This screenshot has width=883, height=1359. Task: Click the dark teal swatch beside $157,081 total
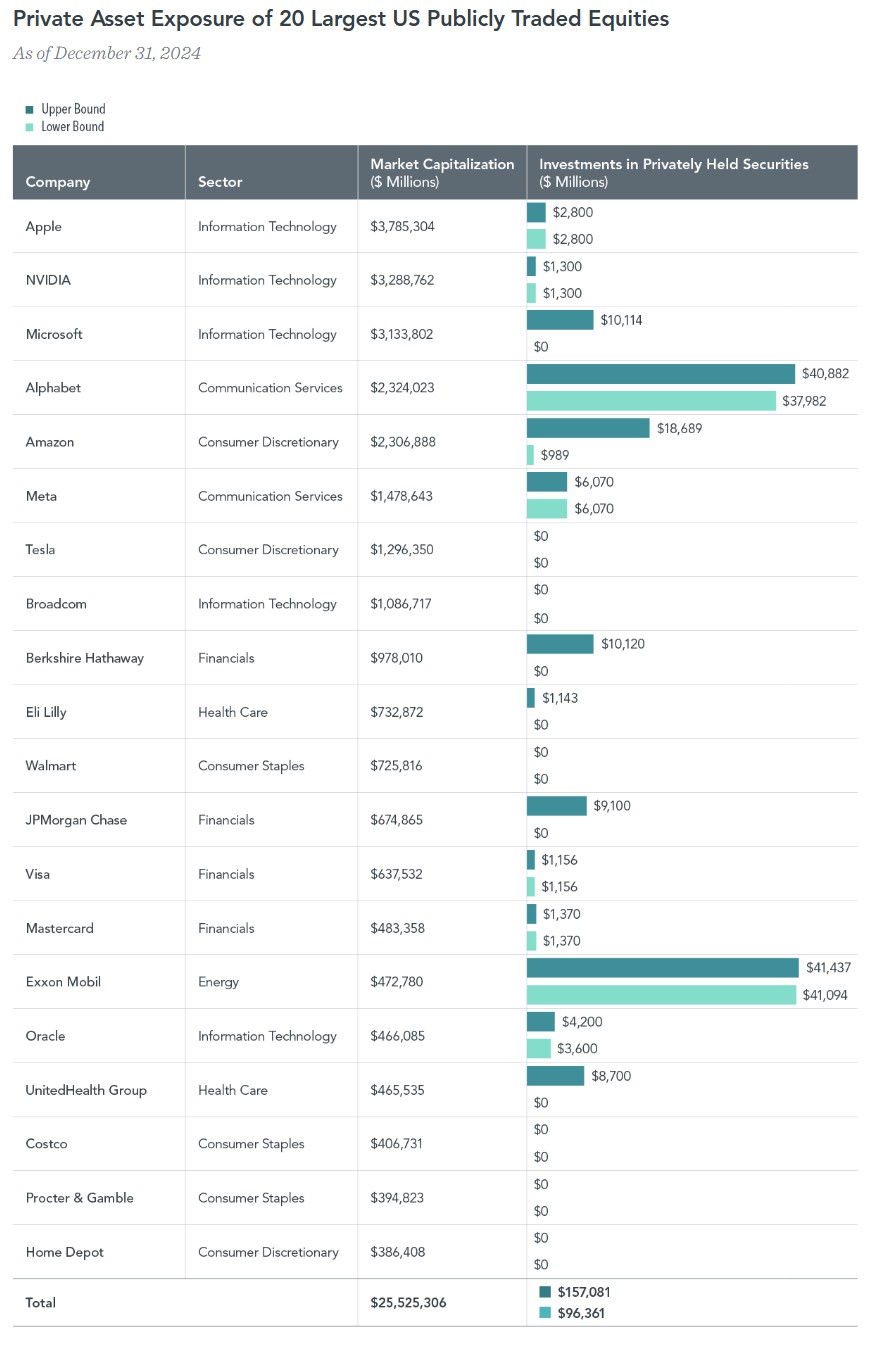pyautogui.click(x=545, y=1292)
